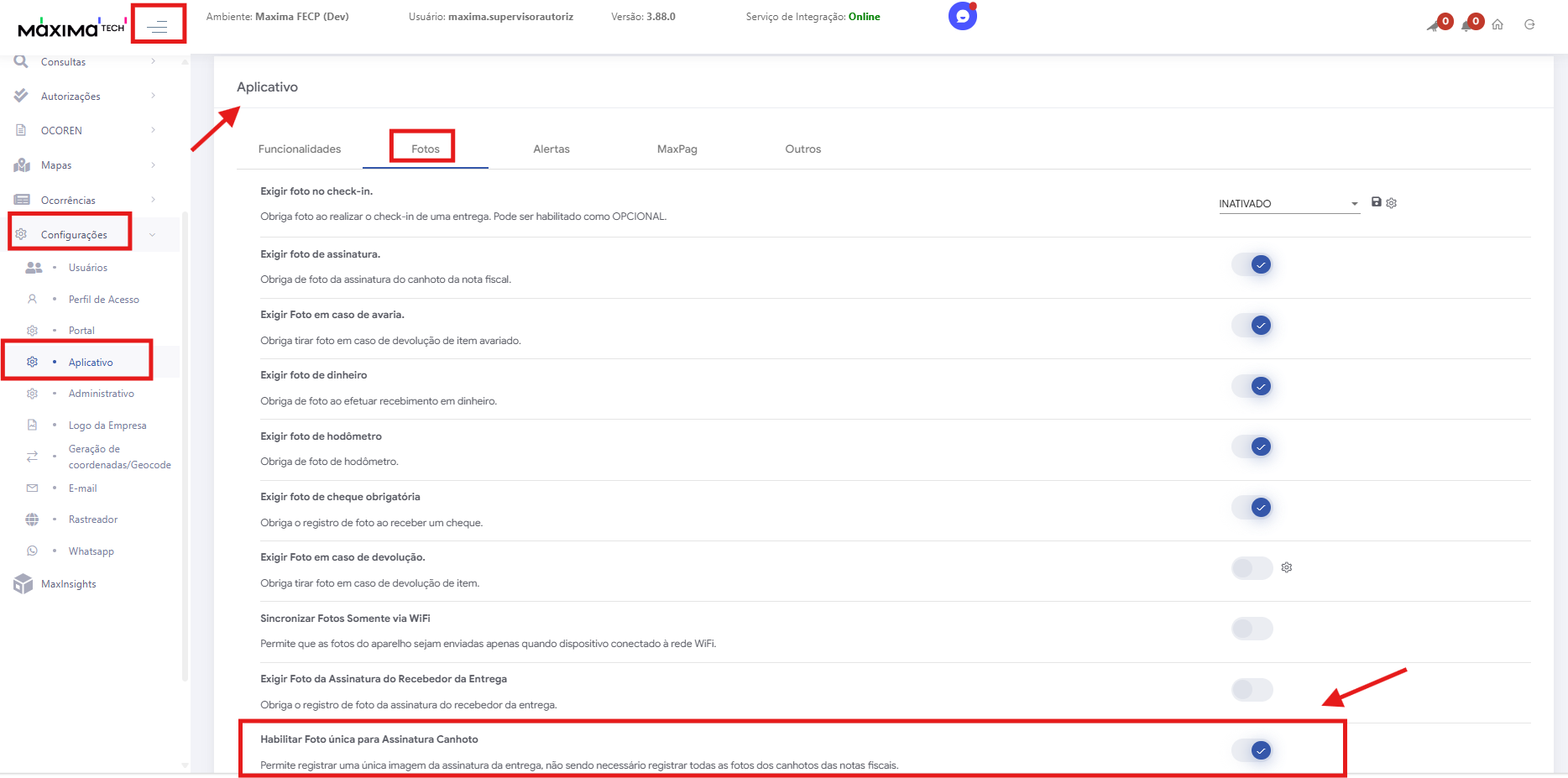Click the Whatsapp icon in sidebar
1568x778 pixels.
tap(33, 551)
